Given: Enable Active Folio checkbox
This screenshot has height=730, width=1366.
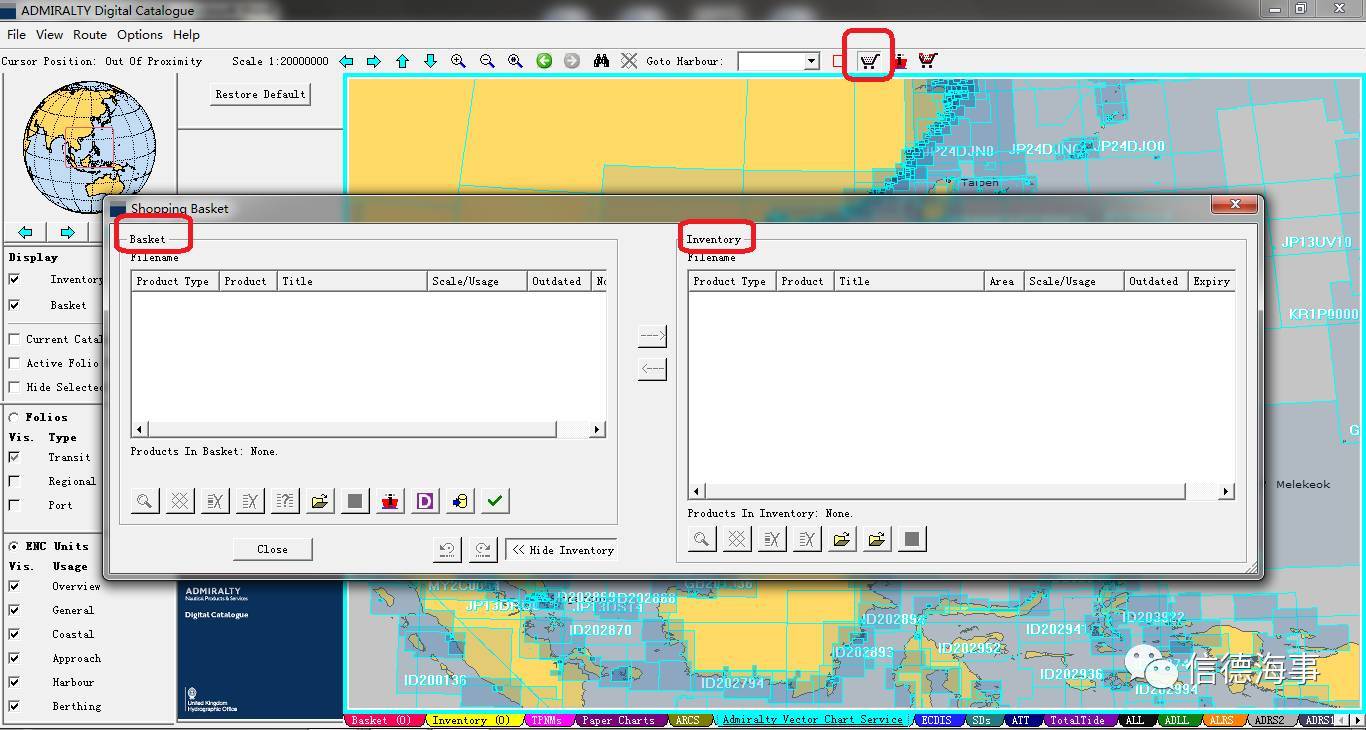Looking at the screenshot, I should (14, 363).
